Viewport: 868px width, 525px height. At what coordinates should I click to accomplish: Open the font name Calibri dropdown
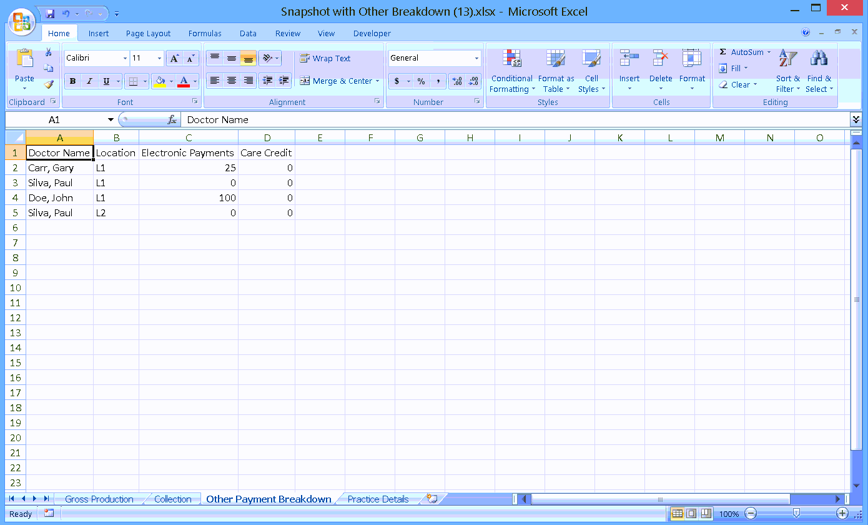click(x=125, y=59)
